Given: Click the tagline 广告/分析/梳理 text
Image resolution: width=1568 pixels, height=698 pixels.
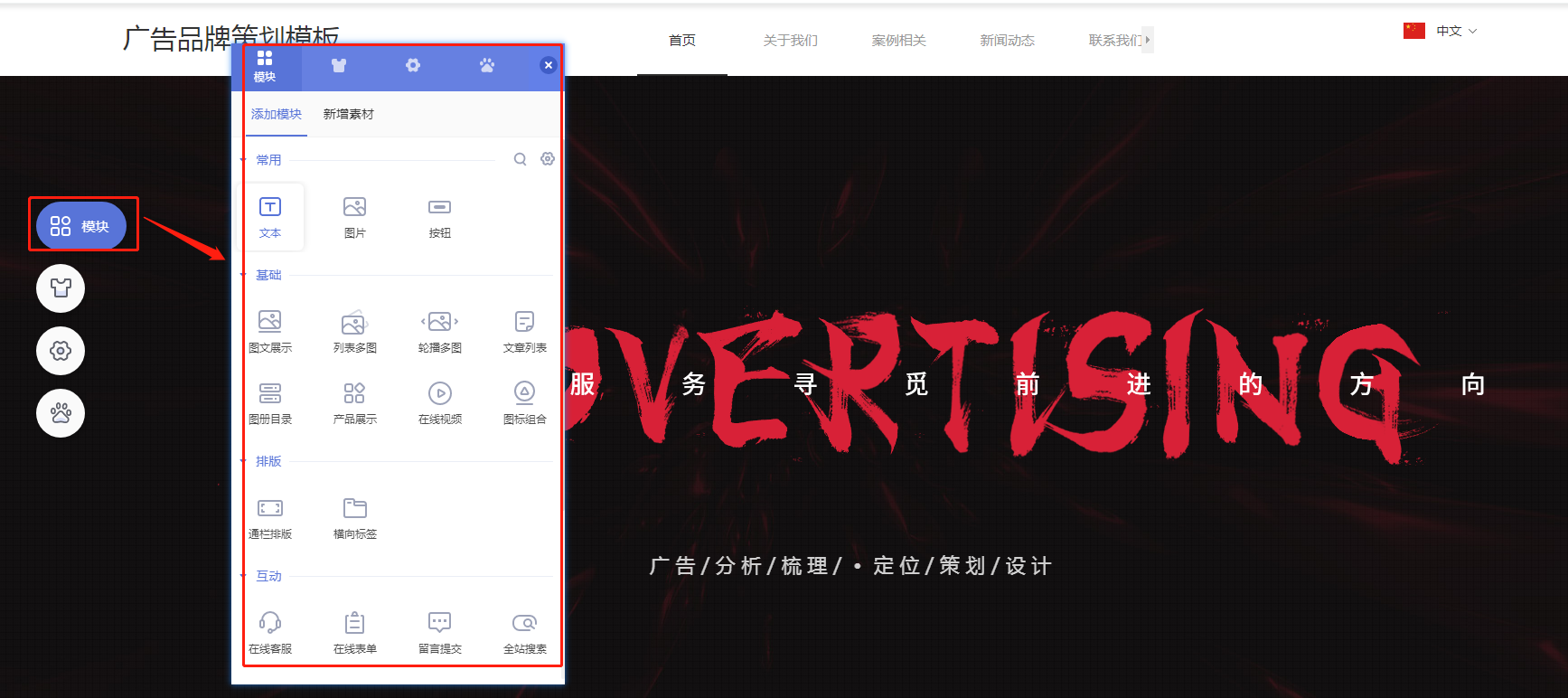Looking at the screenshot, I should point(850,566).
